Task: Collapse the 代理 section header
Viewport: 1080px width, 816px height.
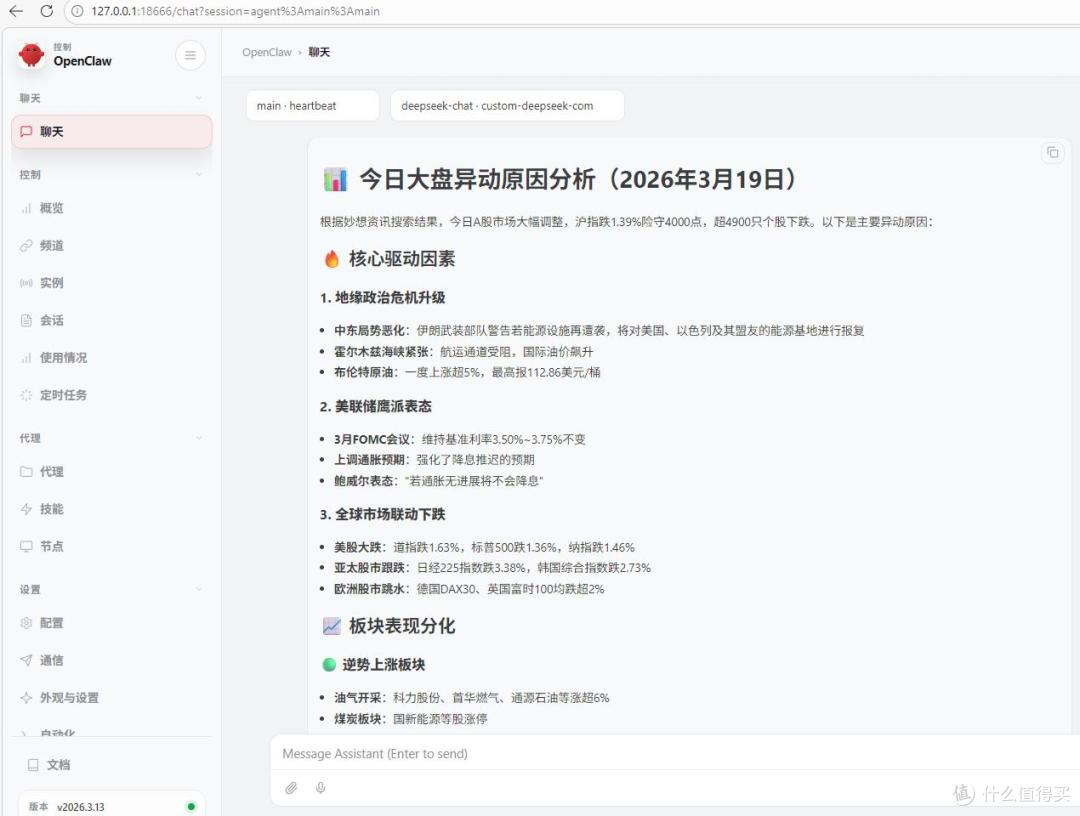Action: (x=112, y=438)
